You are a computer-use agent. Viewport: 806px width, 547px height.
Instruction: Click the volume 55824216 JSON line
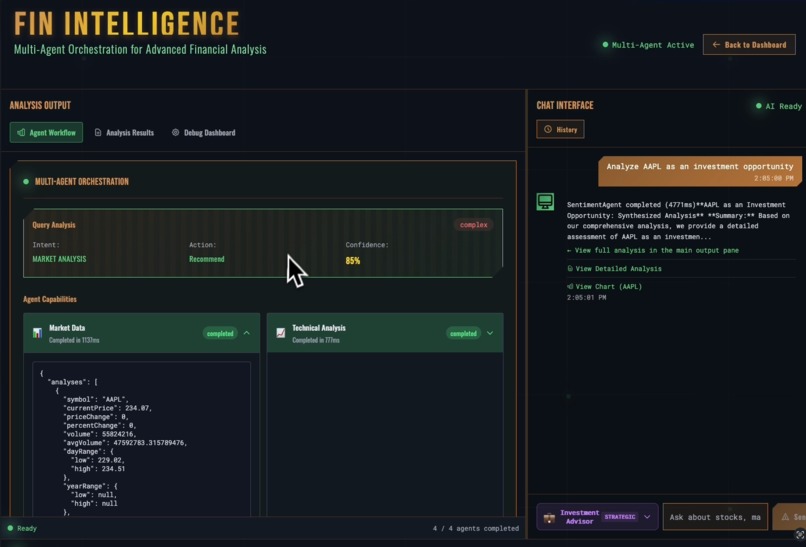[x=99, y=434]
